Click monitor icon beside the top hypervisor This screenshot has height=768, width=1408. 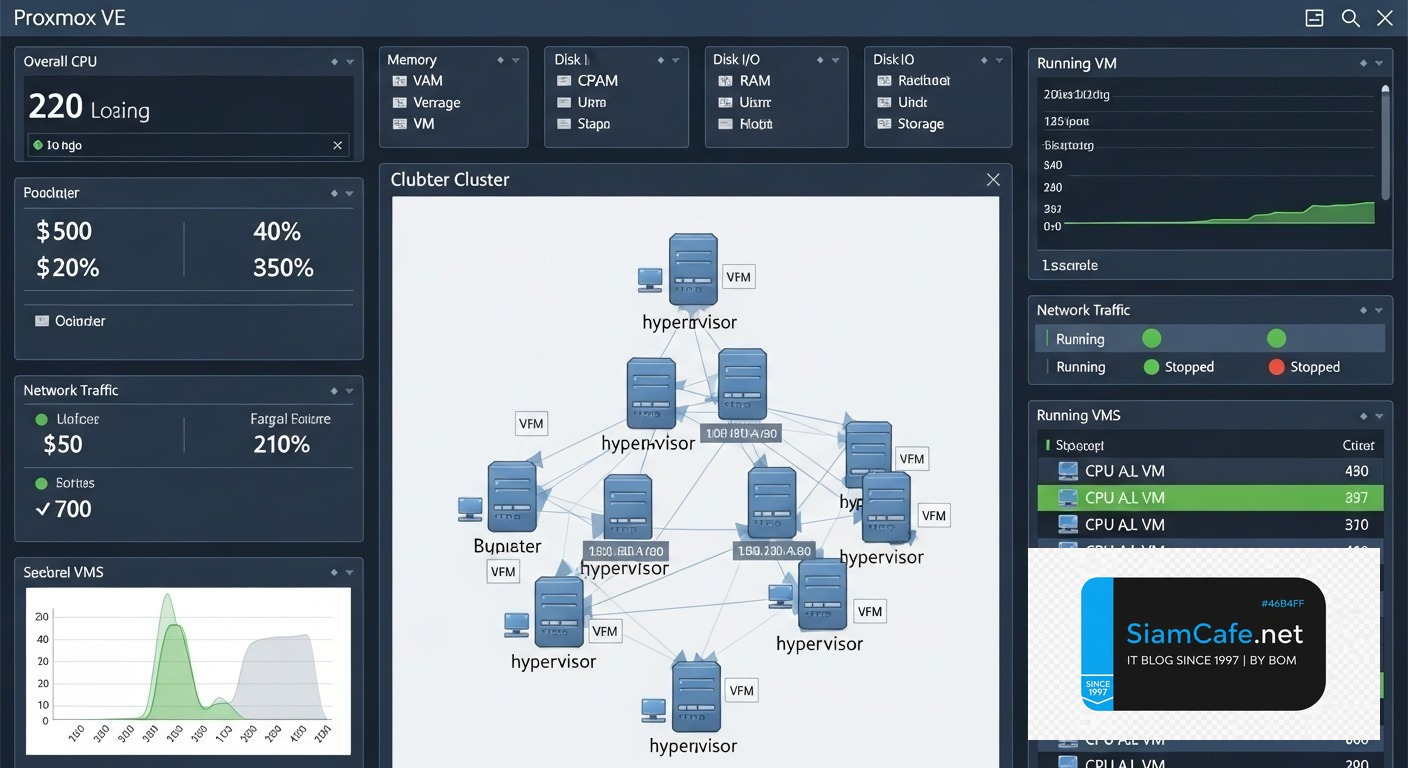[x=650, y=279]
